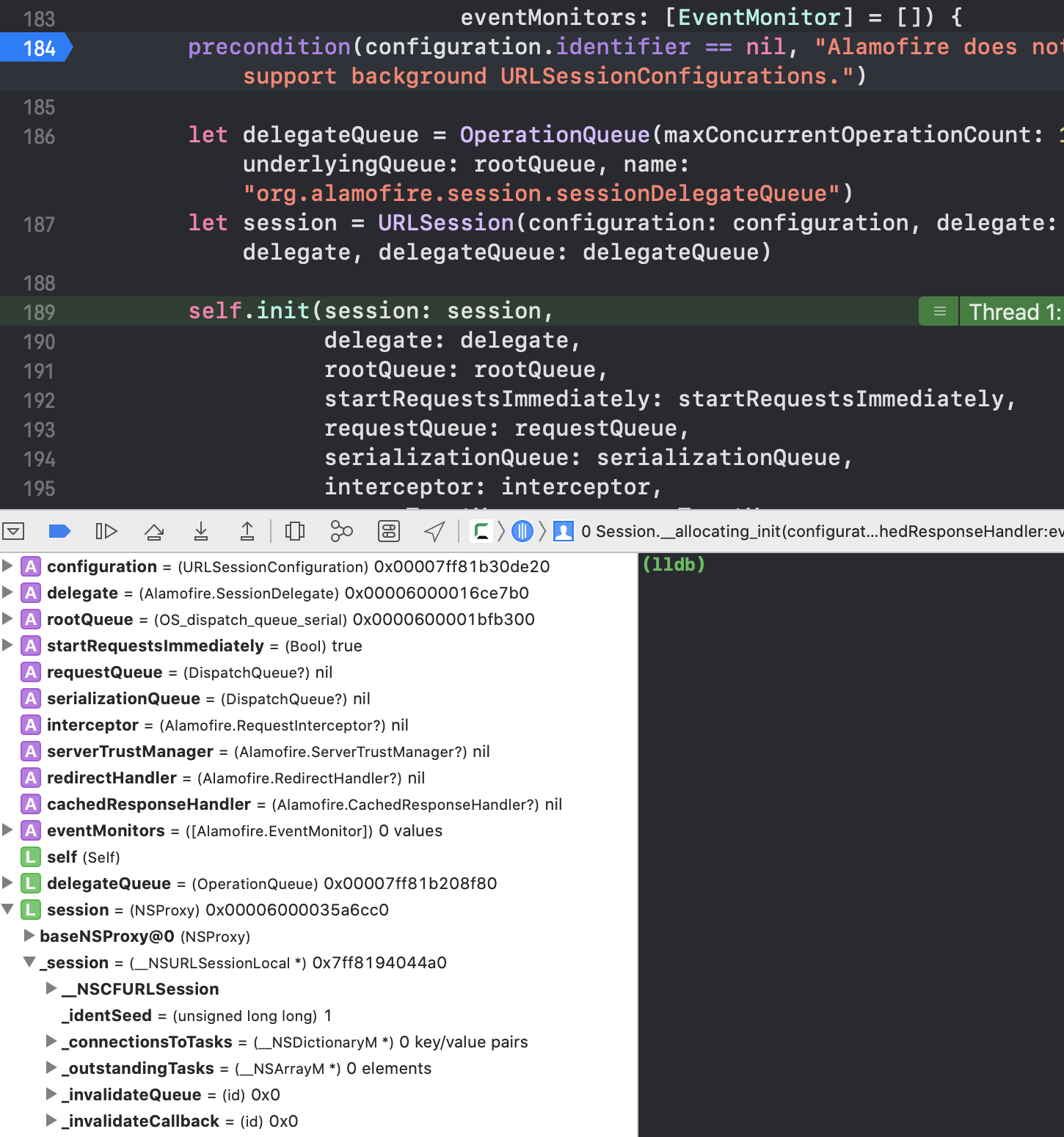The height and width of the screenshot is (1137, 1064).
Task: Step into the function call
Action: click(x=201, y=531)
